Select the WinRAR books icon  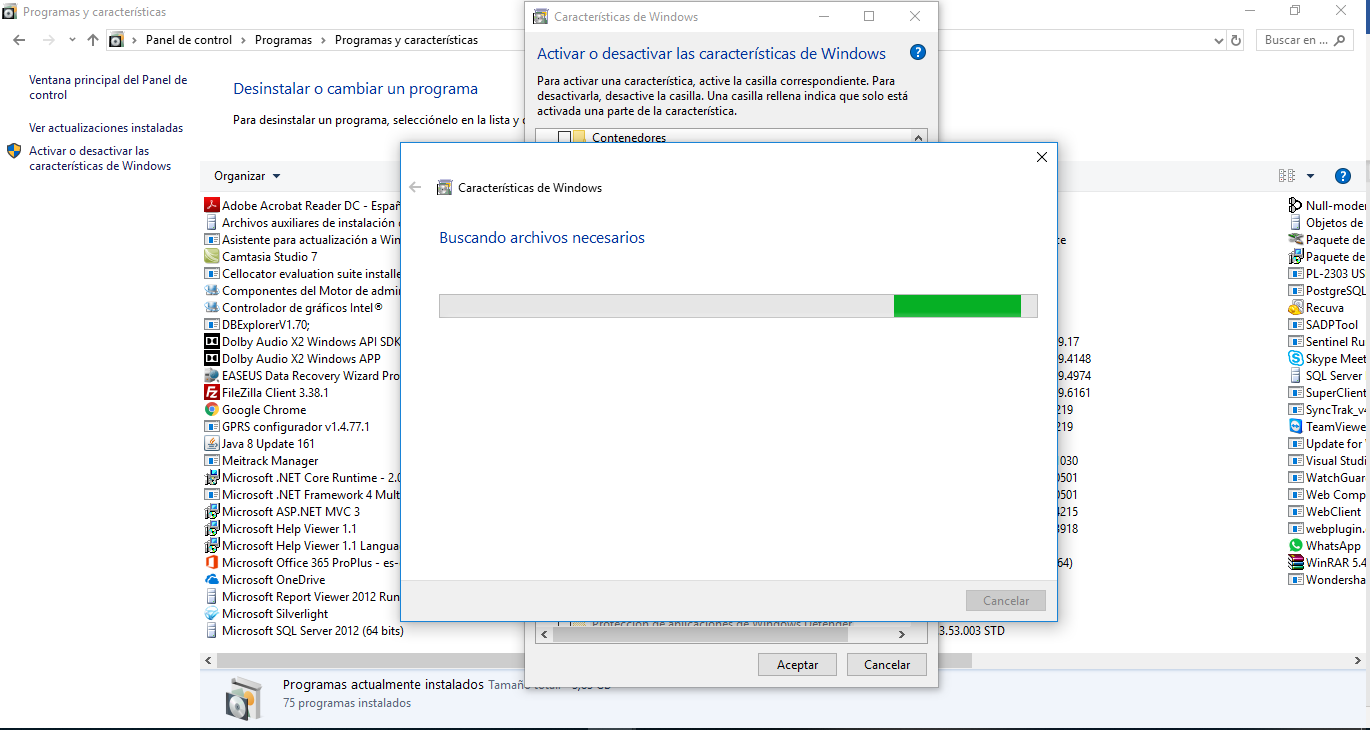click(x=1296, y=562)
